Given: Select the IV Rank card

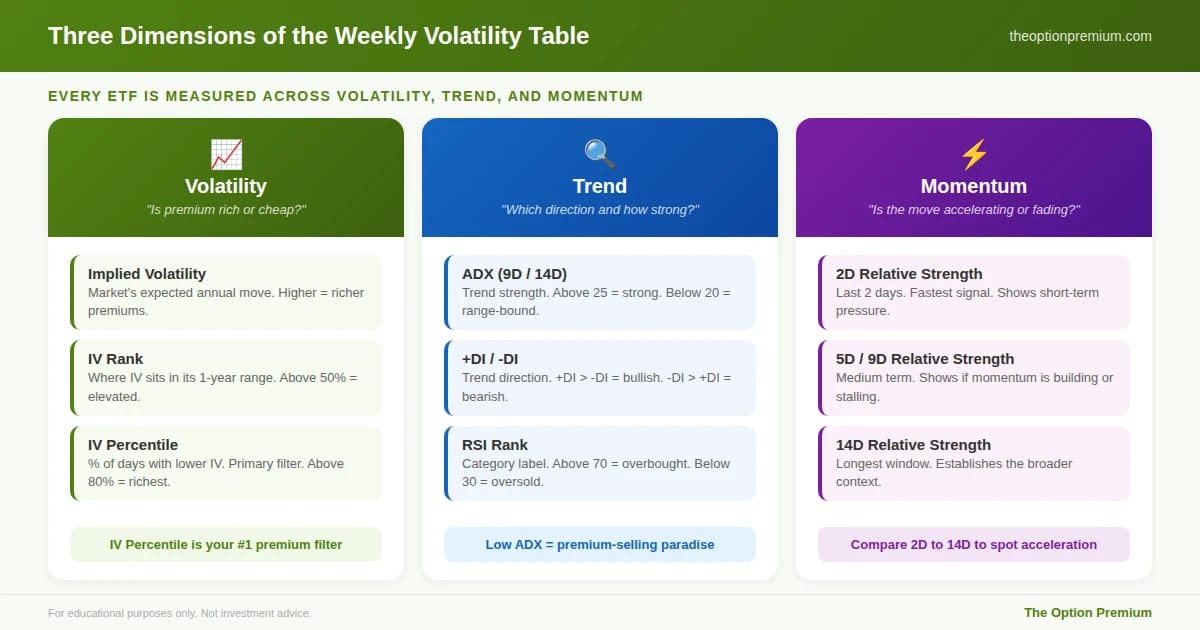Looking at the screenshot, I should (x=226, y=378).
